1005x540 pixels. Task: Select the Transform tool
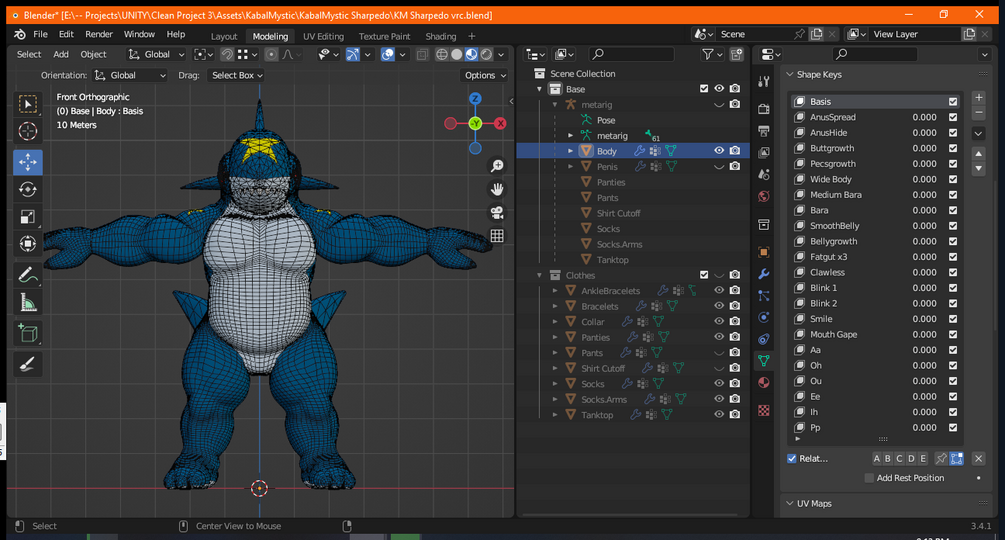pos(28,243)
